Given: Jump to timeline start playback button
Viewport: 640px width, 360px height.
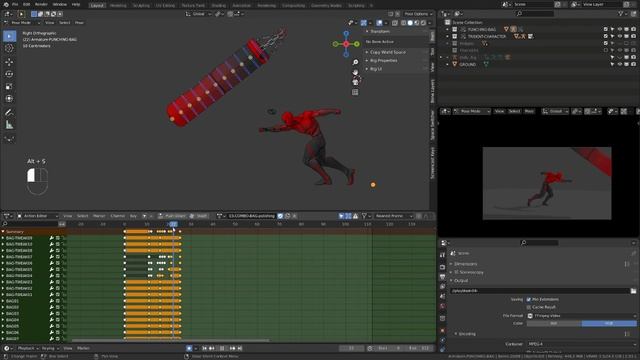Looking at the screenshot, I should point(204,348).
